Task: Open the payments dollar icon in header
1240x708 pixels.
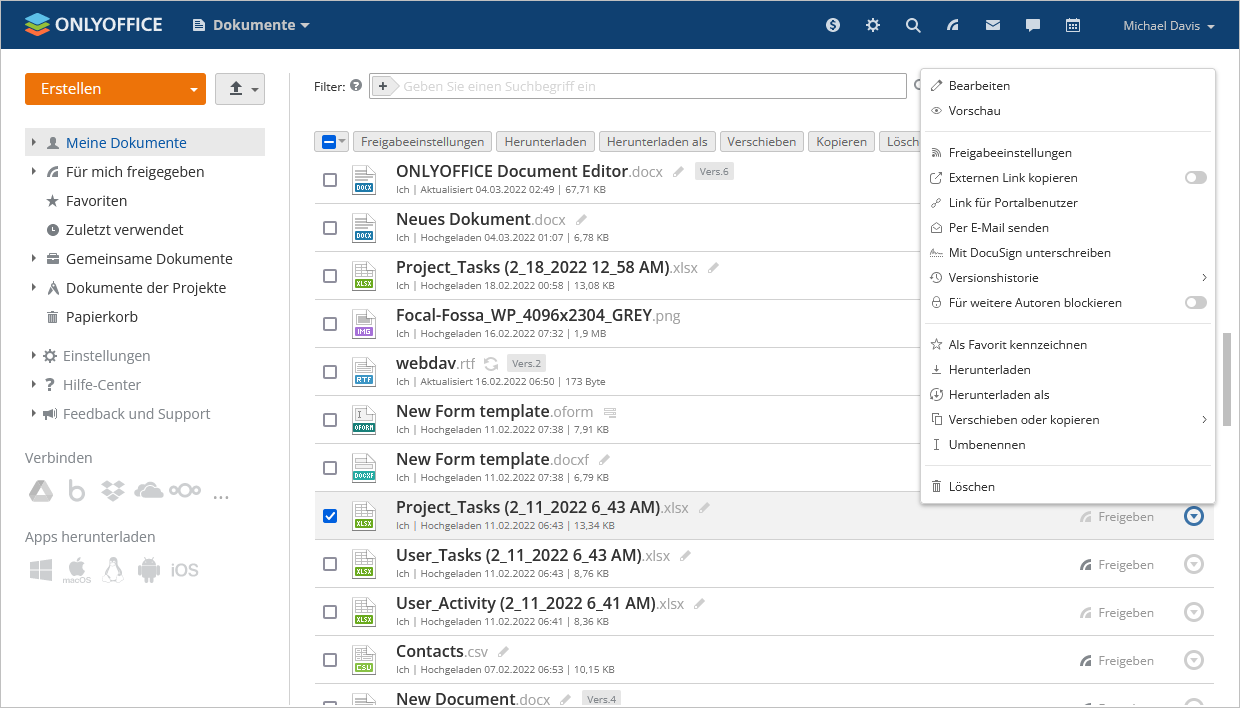Action: 833,25
